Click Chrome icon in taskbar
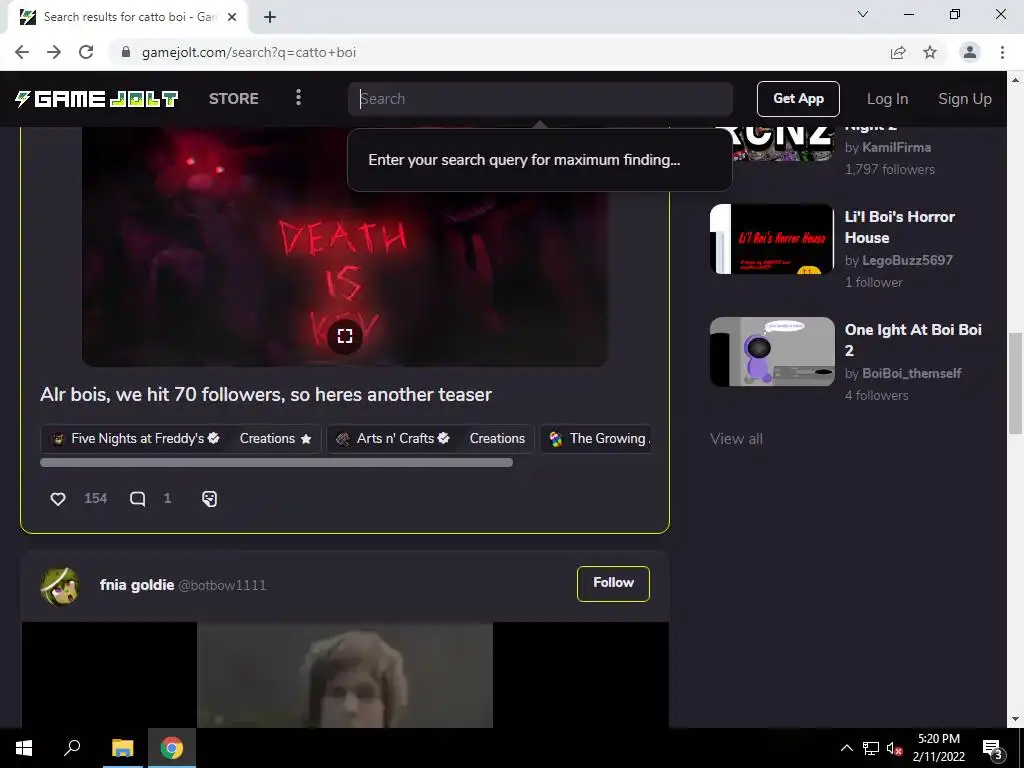 tap(172, 748)
